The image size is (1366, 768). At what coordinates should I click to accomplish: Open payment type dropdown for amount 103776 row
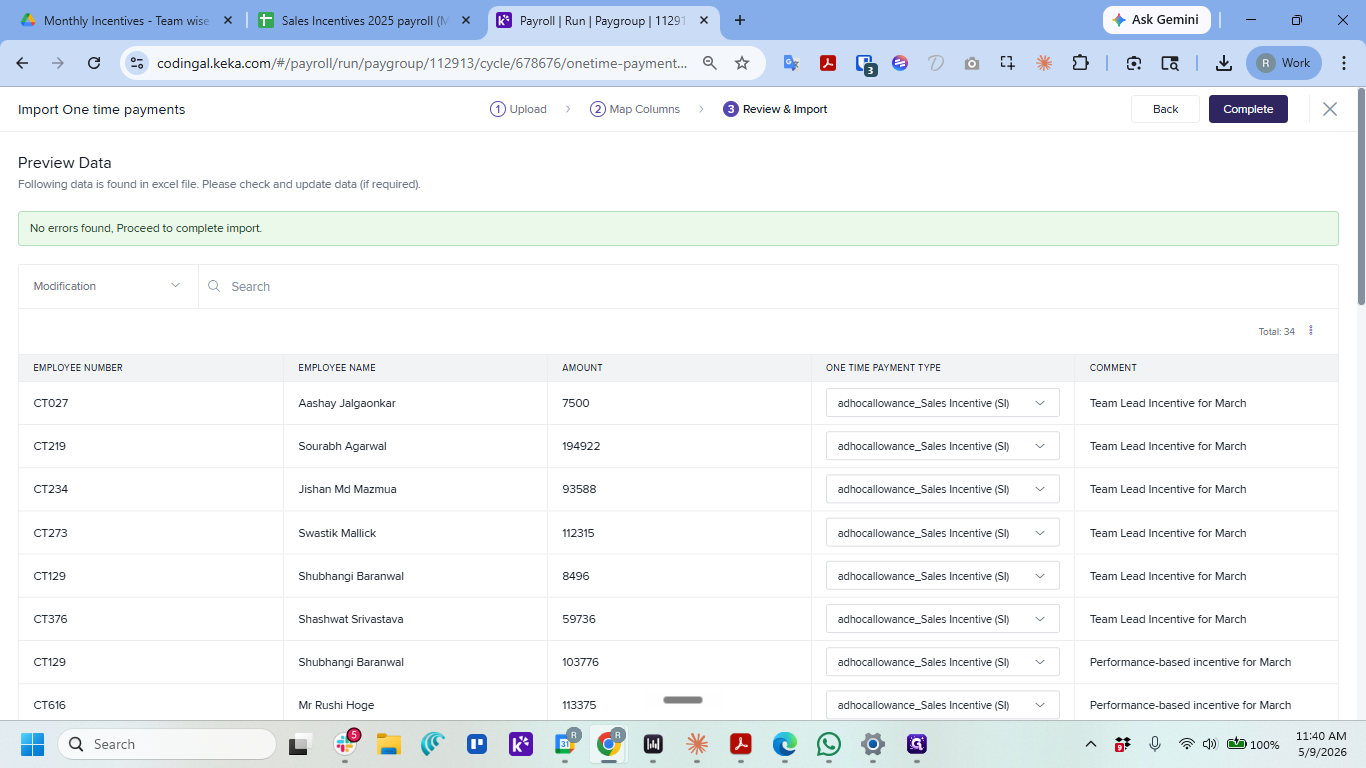tap(942, 662)
